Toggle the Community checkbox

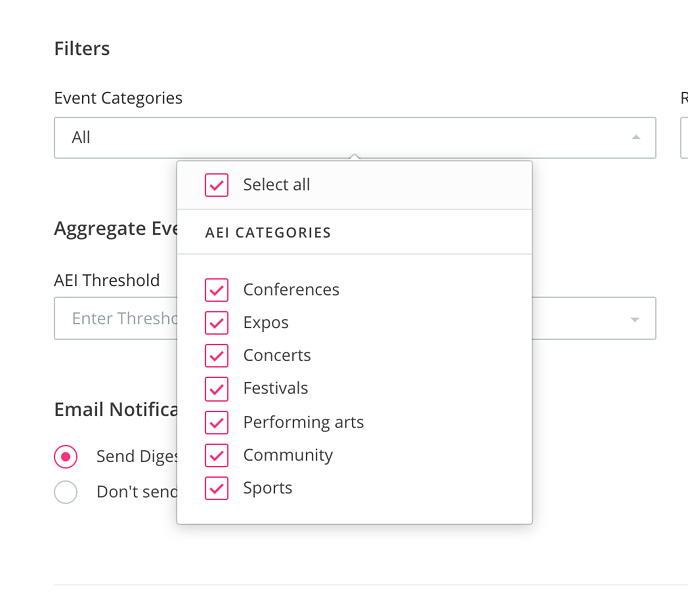point(216,455)
